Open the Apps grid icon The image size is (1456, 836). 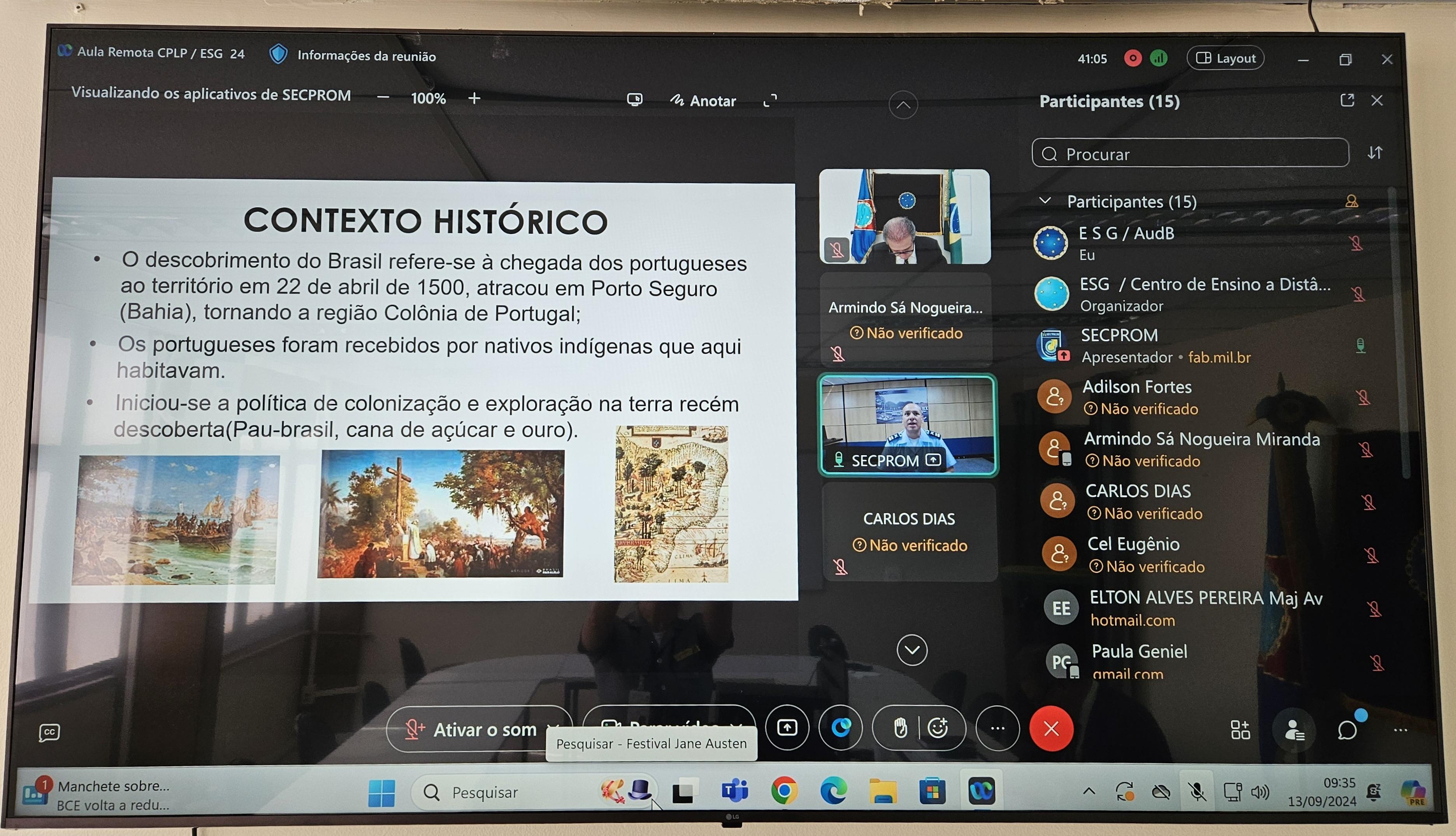1240,730
